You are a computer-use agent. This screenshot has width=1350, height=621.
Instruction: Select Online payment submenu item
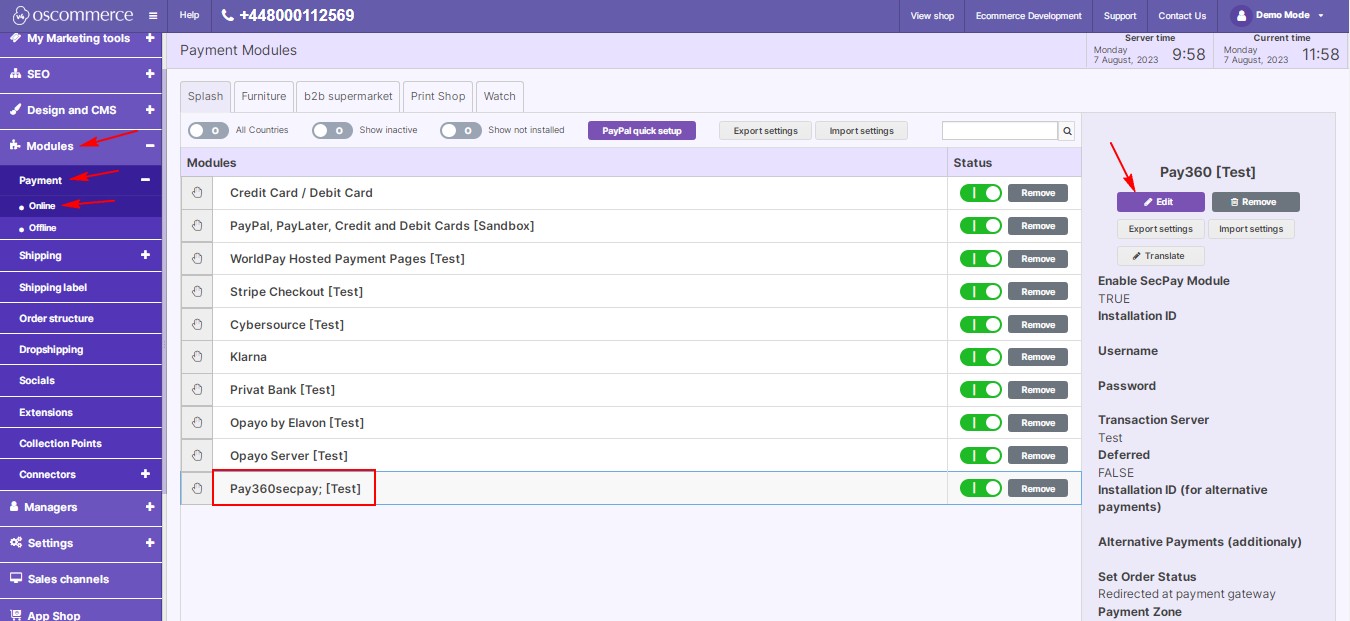pos(42,206)
